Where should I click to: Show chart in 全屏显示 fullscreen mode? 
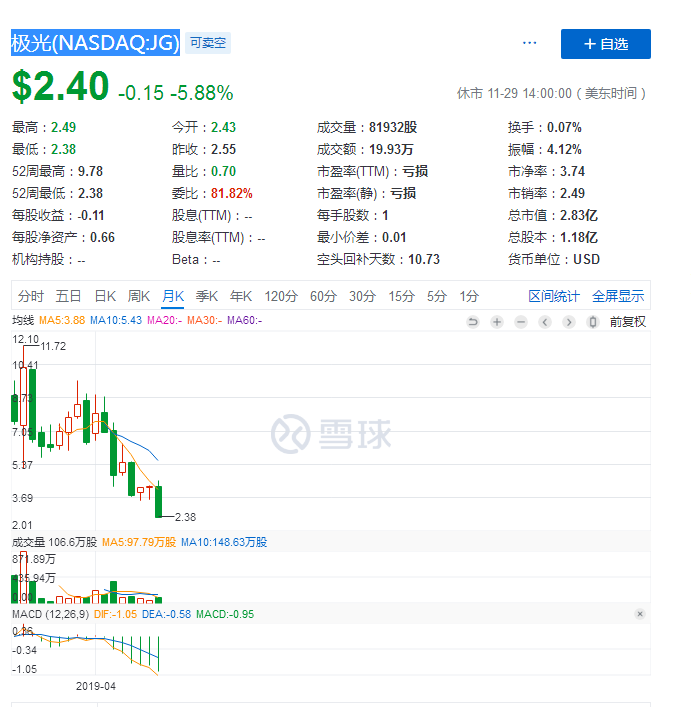(x=618, y=296)
